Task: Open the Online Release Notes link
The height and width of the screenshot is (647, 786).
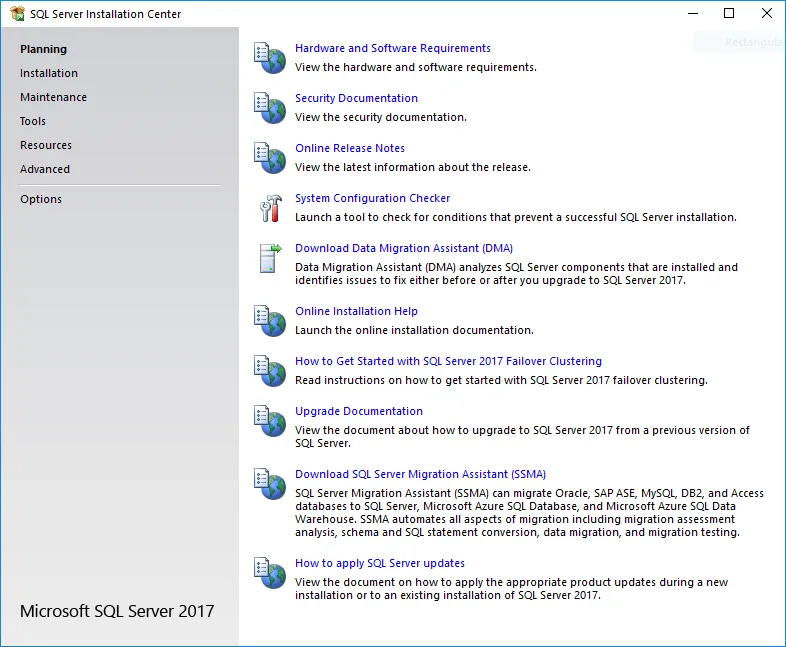Action: coord(350,148)
